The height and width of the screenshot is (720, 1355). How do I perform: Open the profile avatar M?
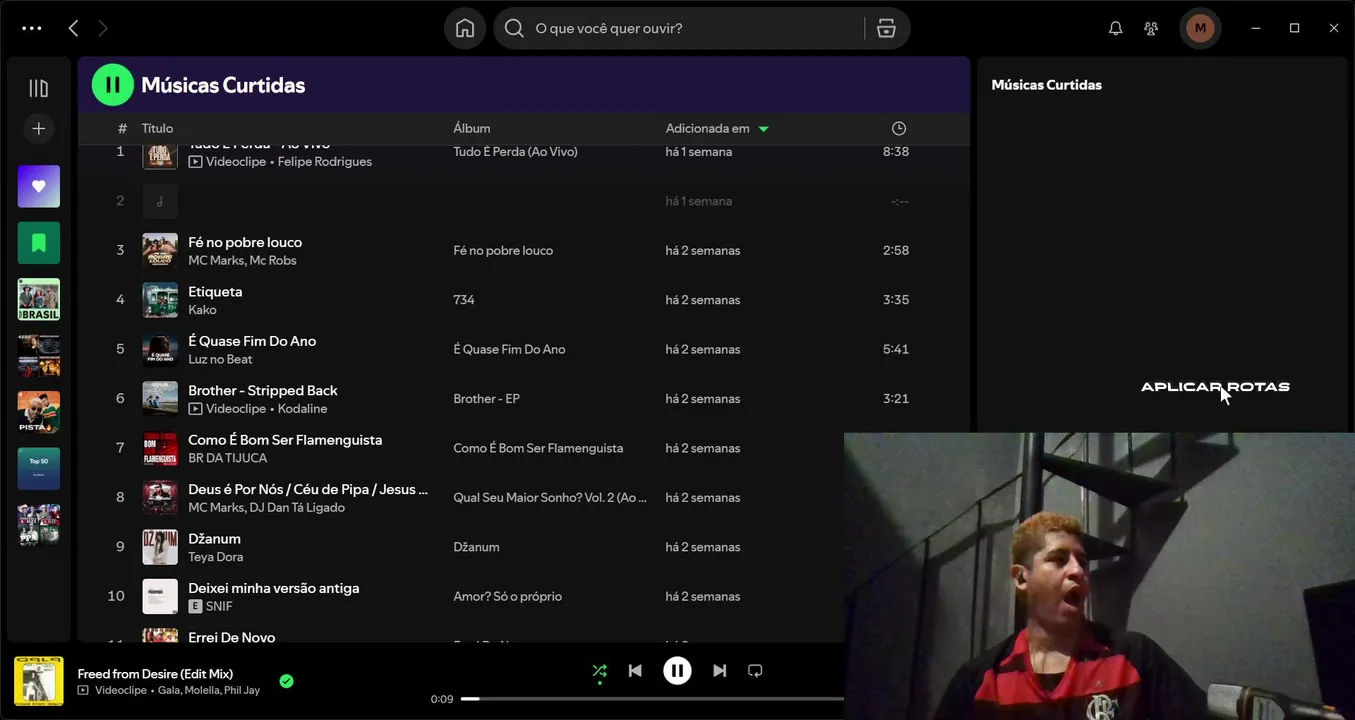(1200, 28)
